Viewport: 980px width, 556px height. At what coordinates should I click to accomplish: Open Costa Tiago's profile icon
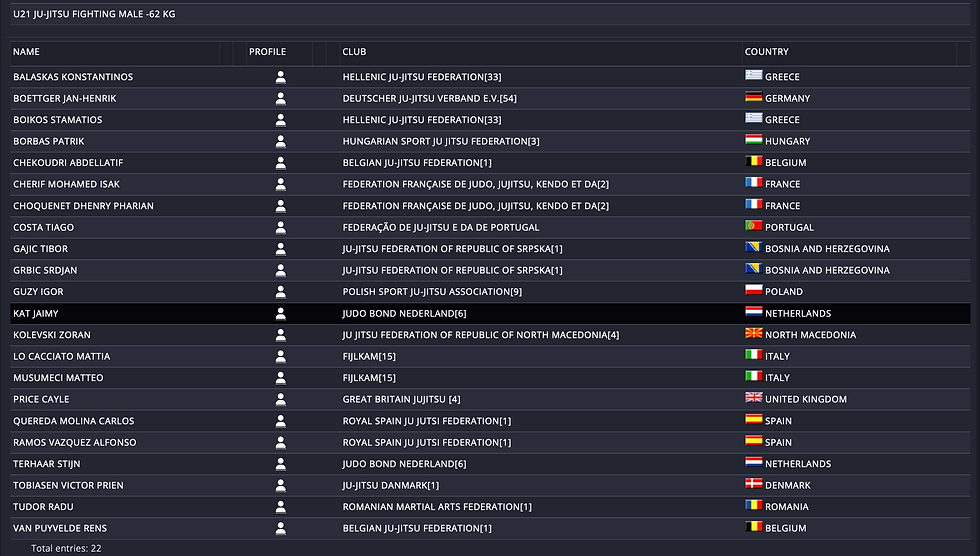[x=281, y=227]
